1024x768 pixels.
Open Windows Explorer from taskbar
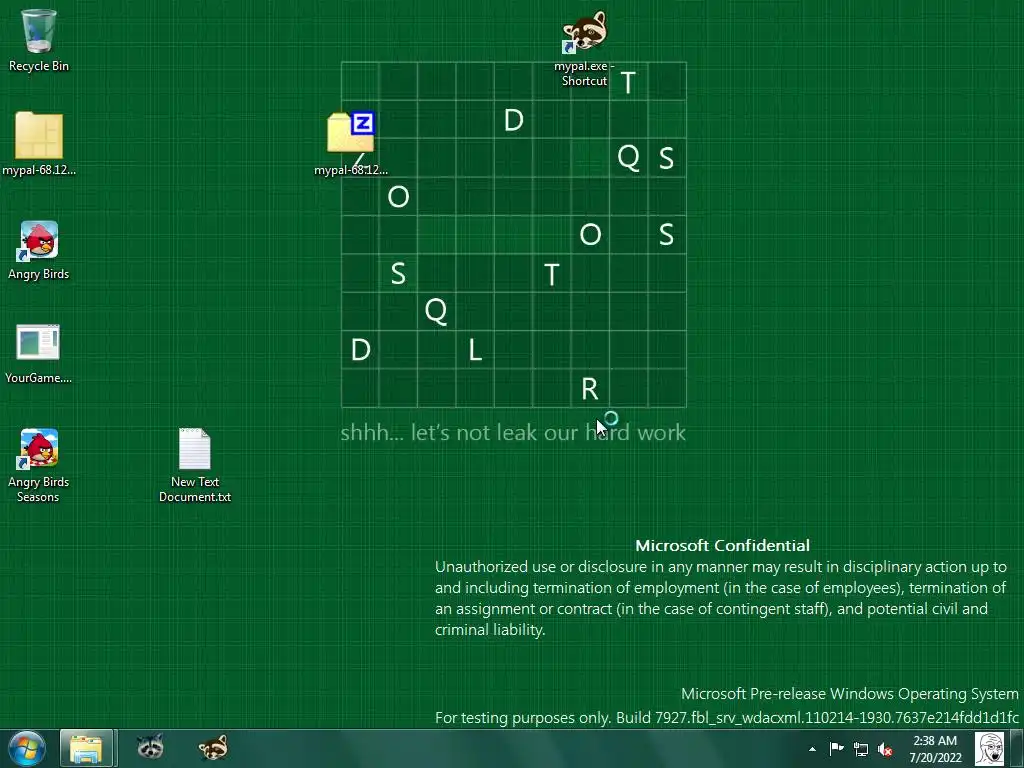click(x=87, y=748)
